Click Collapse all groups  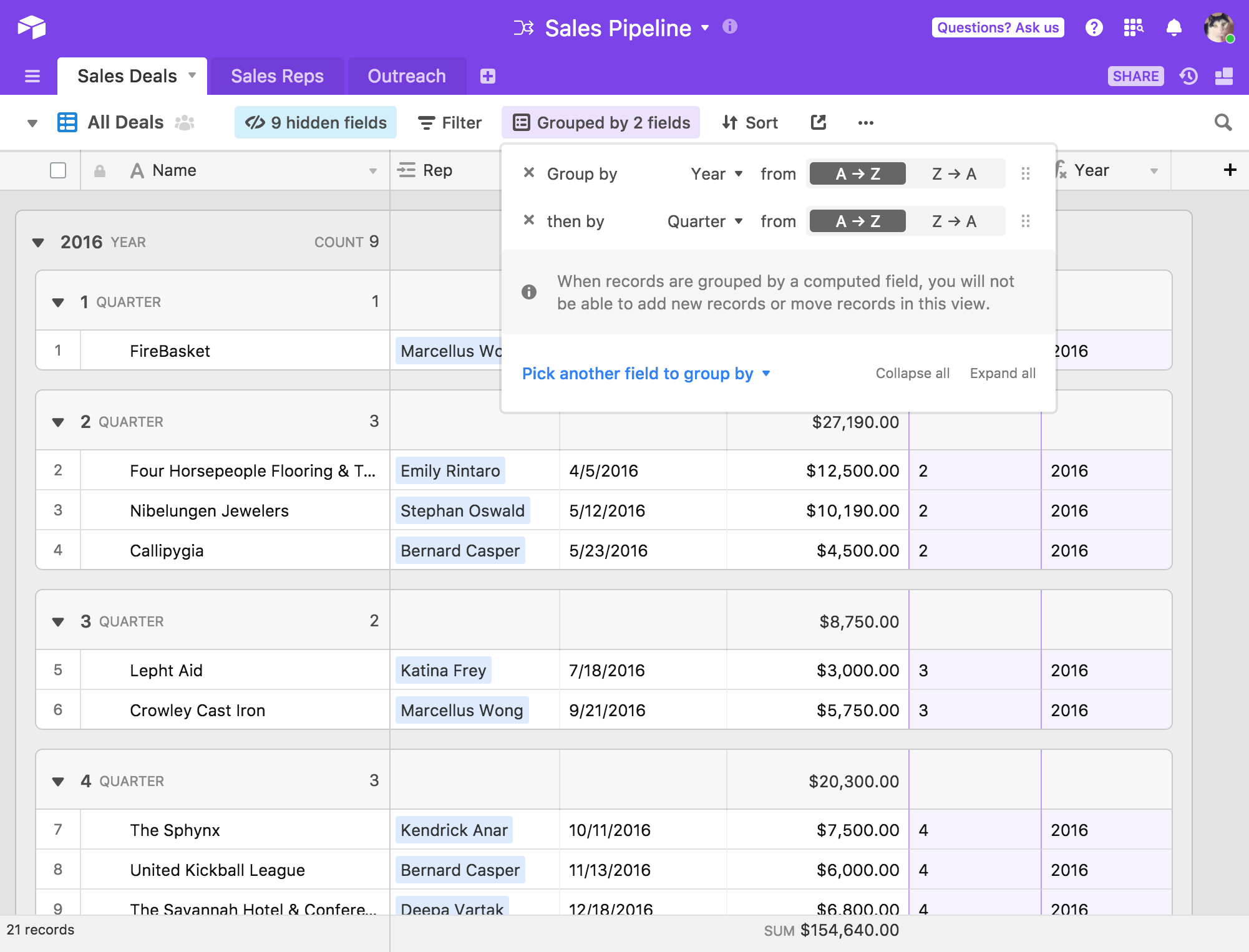click(x=913, y=373)
